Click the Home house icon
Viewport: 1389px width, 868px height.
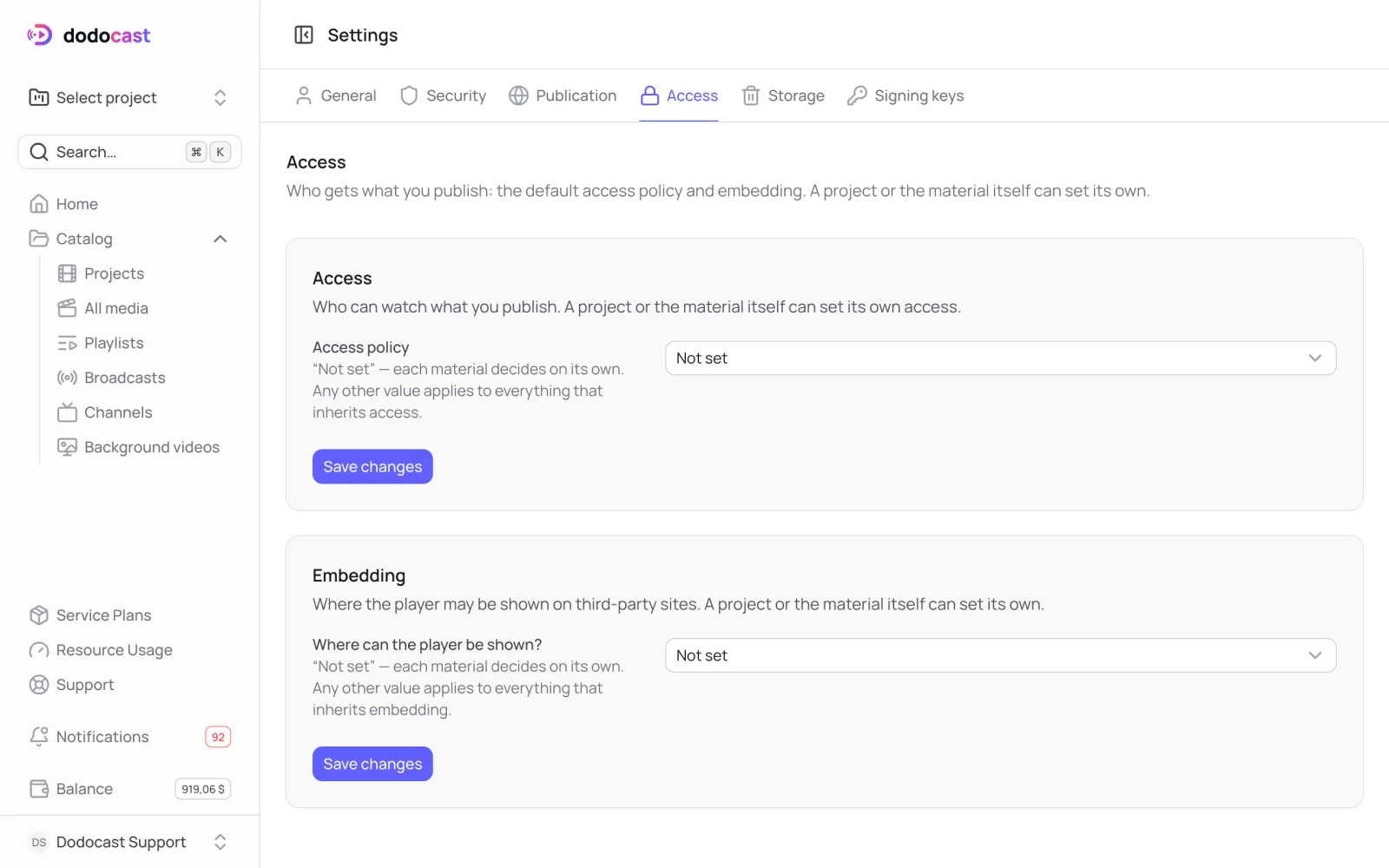coord(39,204)
